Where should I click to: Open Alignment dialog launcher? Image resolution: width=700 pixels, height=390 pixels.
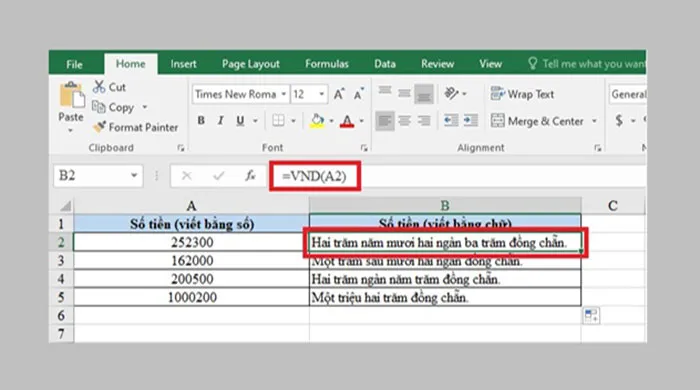(x=598, y=148)
